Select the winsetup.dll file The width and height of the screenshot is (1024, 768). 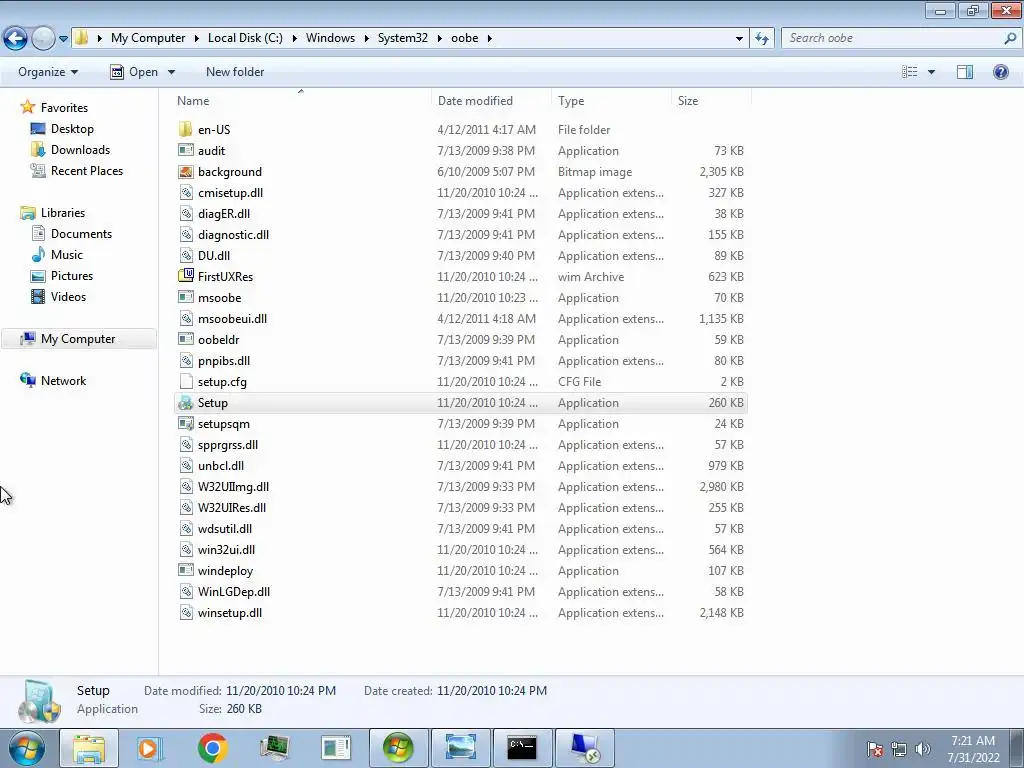(x=230, y=613)
